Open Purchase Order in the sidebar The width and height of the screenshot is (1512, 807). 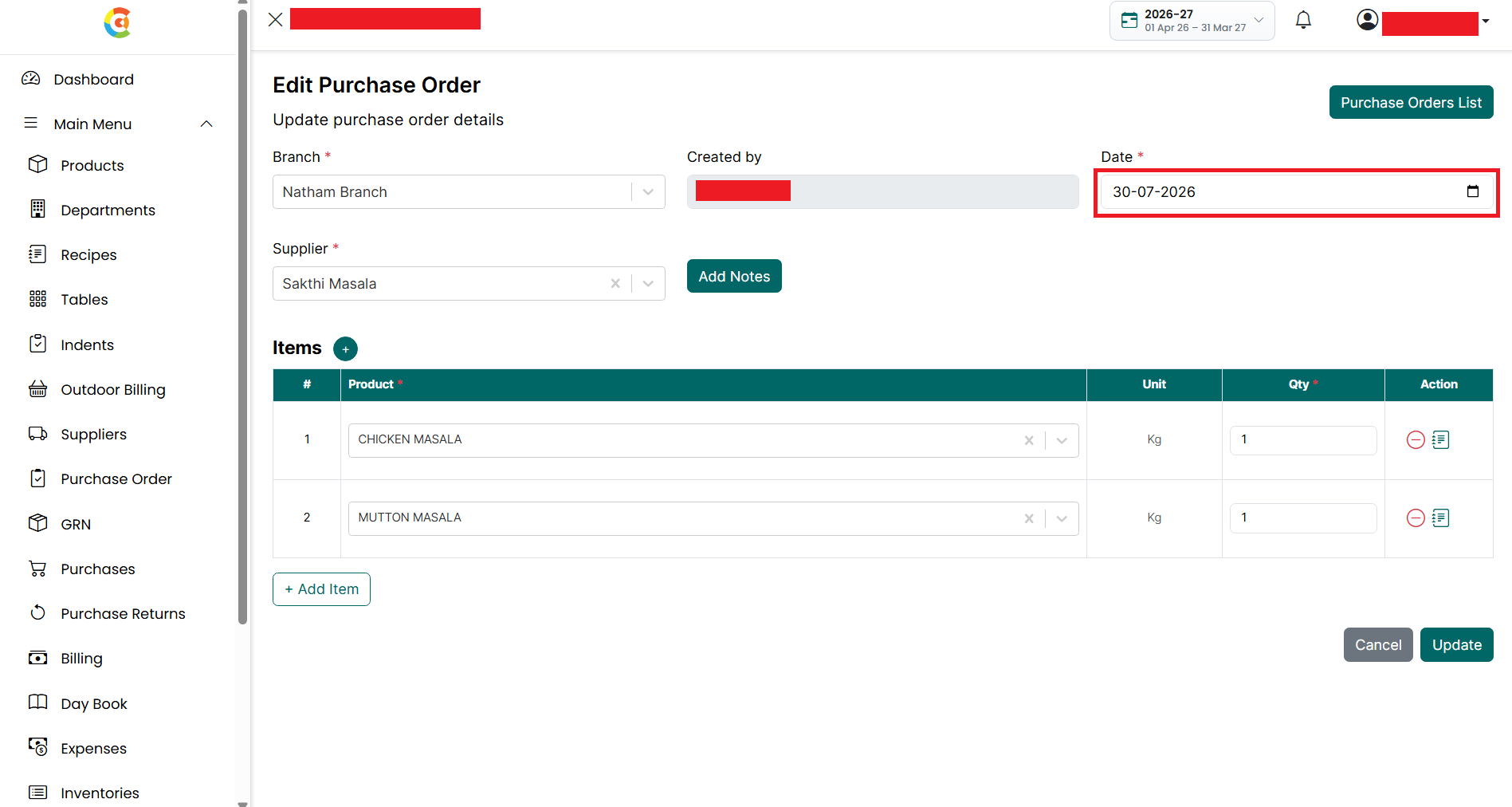pyautogui.click(x=116, y=478)
